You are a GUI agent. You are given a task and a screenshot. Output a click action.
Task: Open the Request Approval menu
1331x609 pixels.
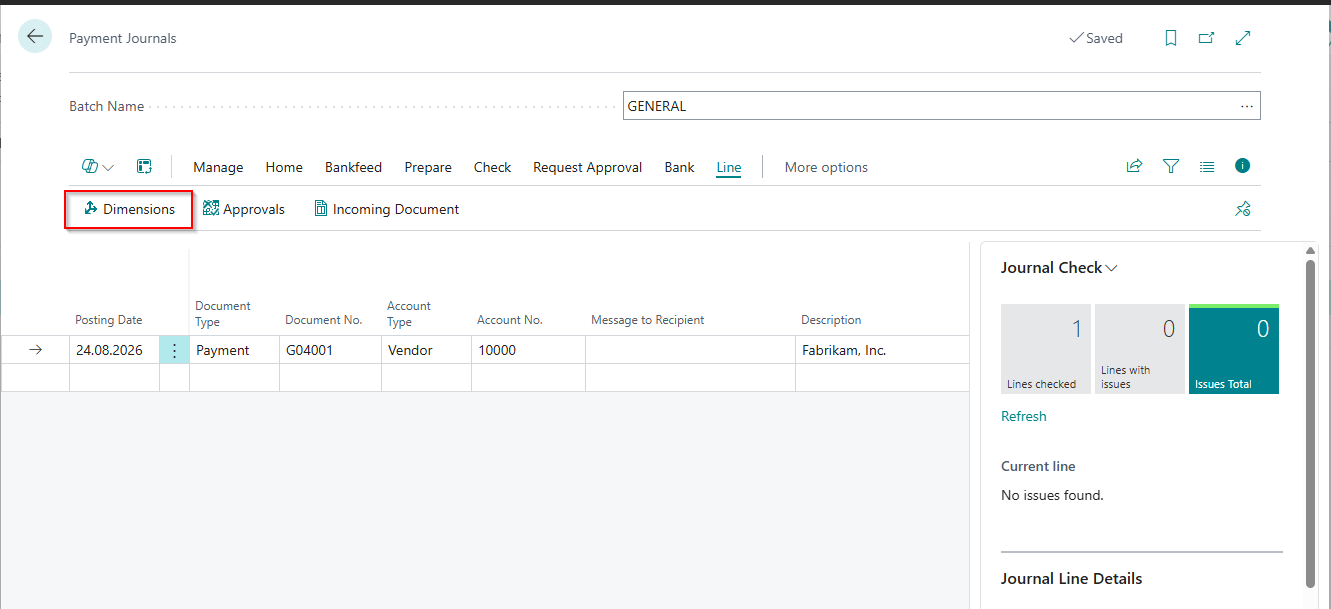coord(587,167)
